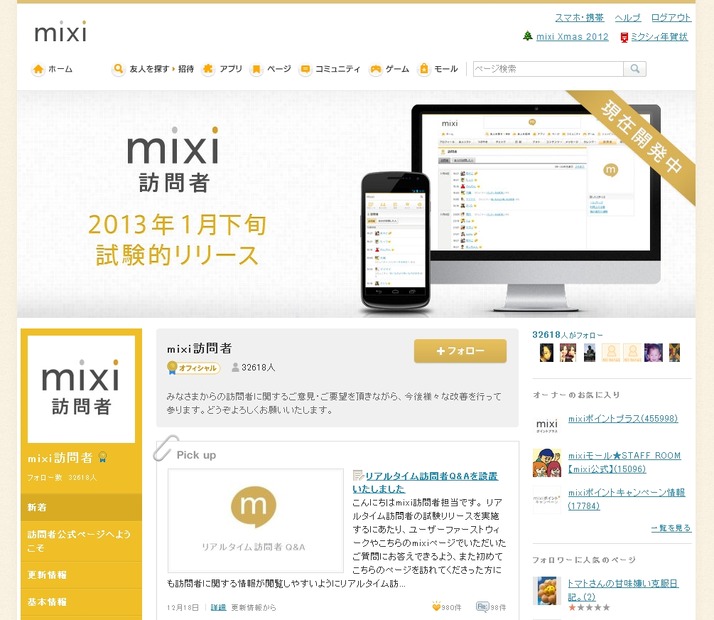Screen dimensions: 714x620
Task: Open 友人を探す menu item
Action: point(149,69)
